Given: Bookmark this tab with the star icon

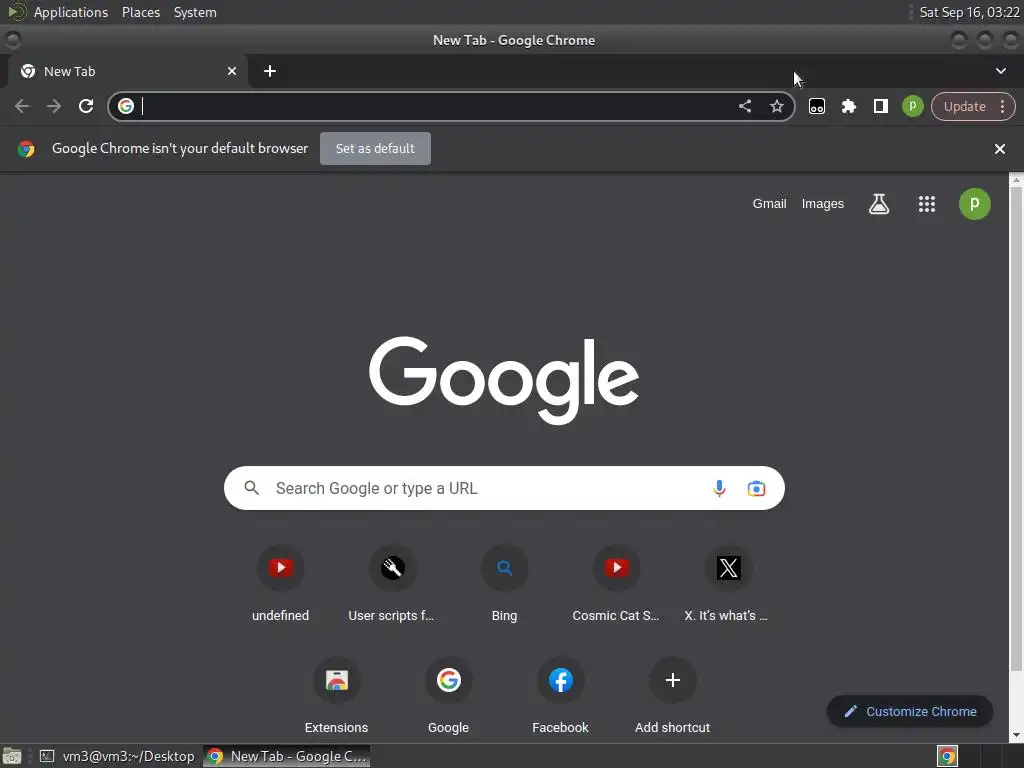Looking at the screenshot, I should tap(776, 106).
